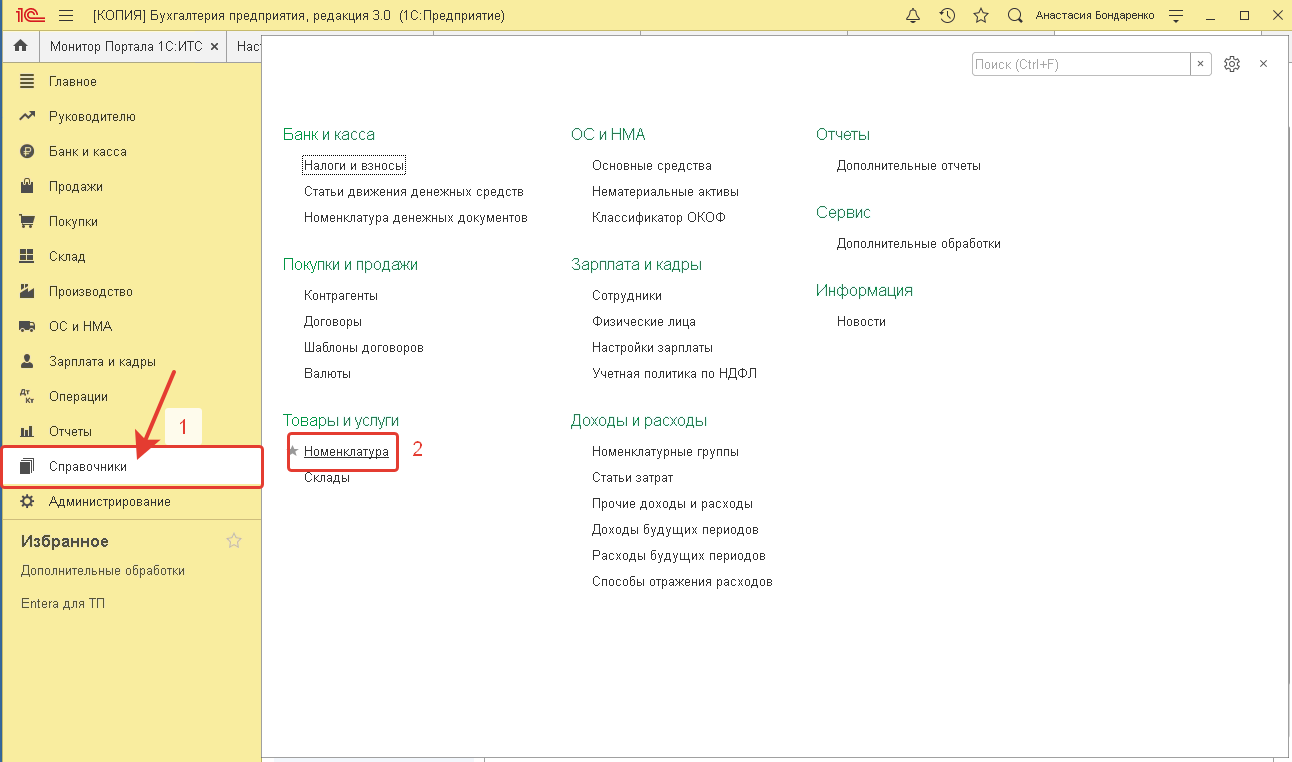Clear the search field with x button
Screen dimensions: 1292x762
1201,64
